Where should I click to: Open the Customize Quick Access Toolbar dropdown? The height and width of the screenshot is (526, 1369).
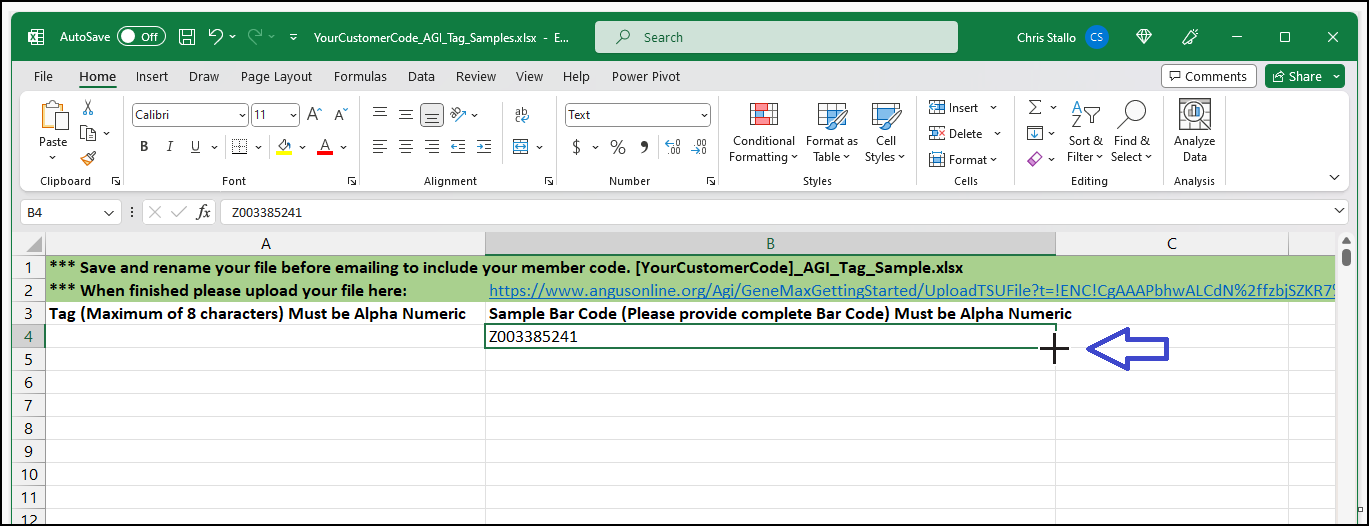293,37
